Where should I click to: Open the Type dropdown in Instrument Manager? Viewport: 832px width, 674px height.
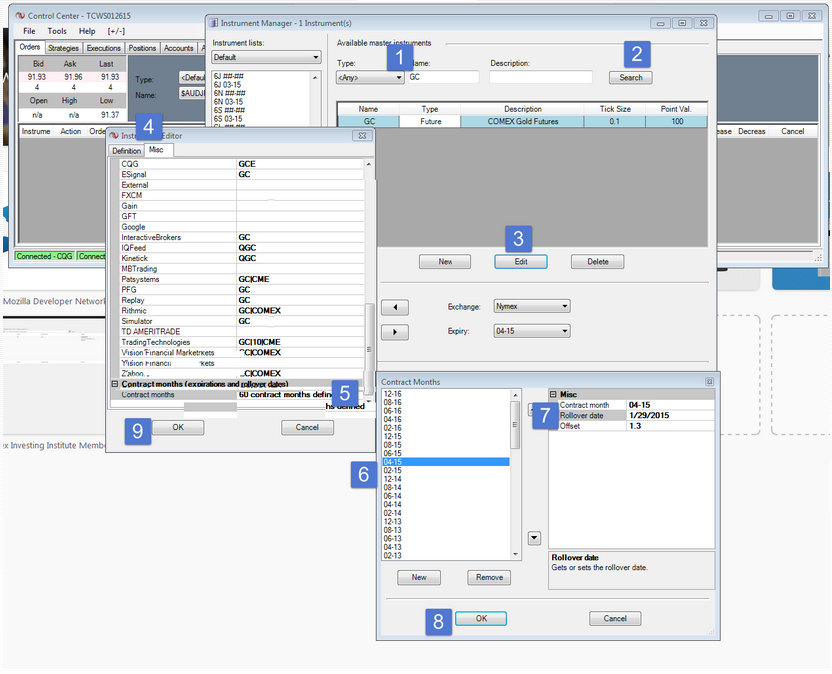(370, 77)
